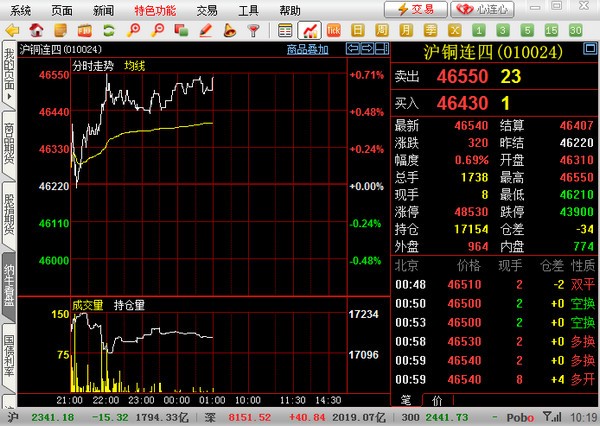Viewport: 600px width, 426px height.
Task: Open the tick chart icon
Action: [x=334, y=30]
